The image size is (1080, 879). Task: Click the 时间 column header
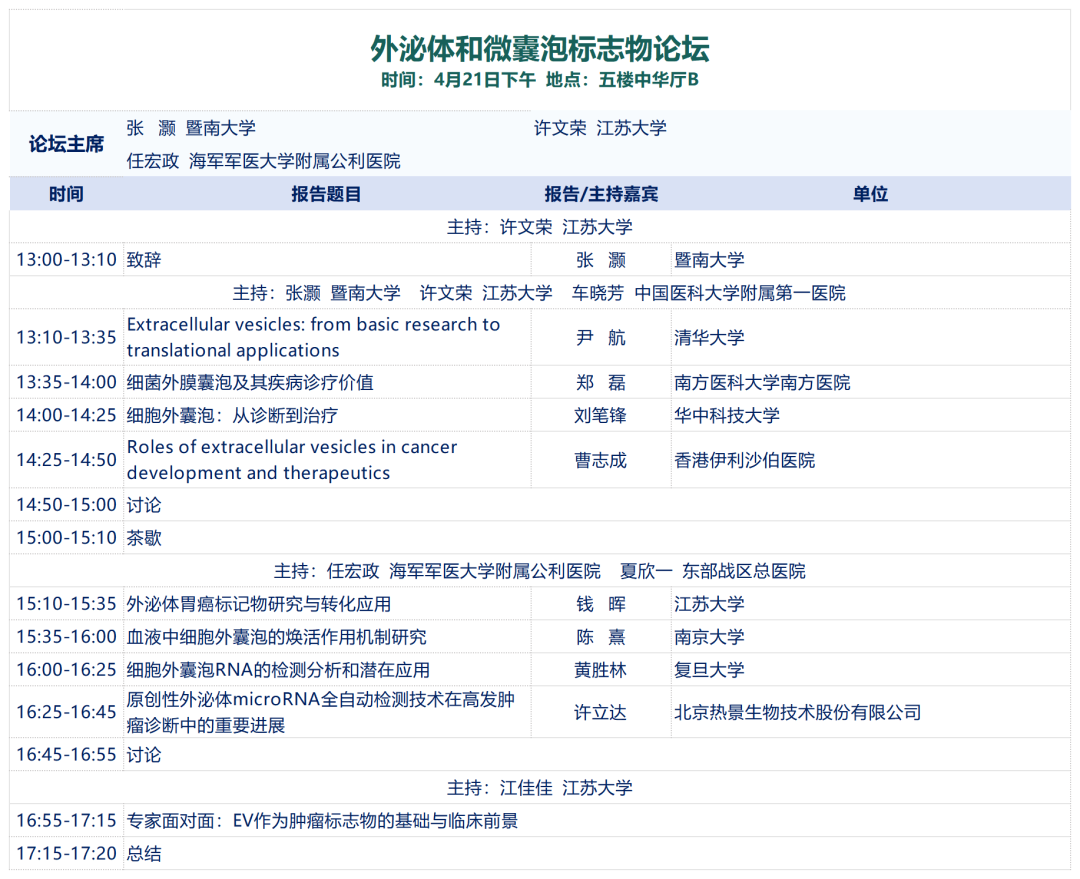(x=66, y=194)
